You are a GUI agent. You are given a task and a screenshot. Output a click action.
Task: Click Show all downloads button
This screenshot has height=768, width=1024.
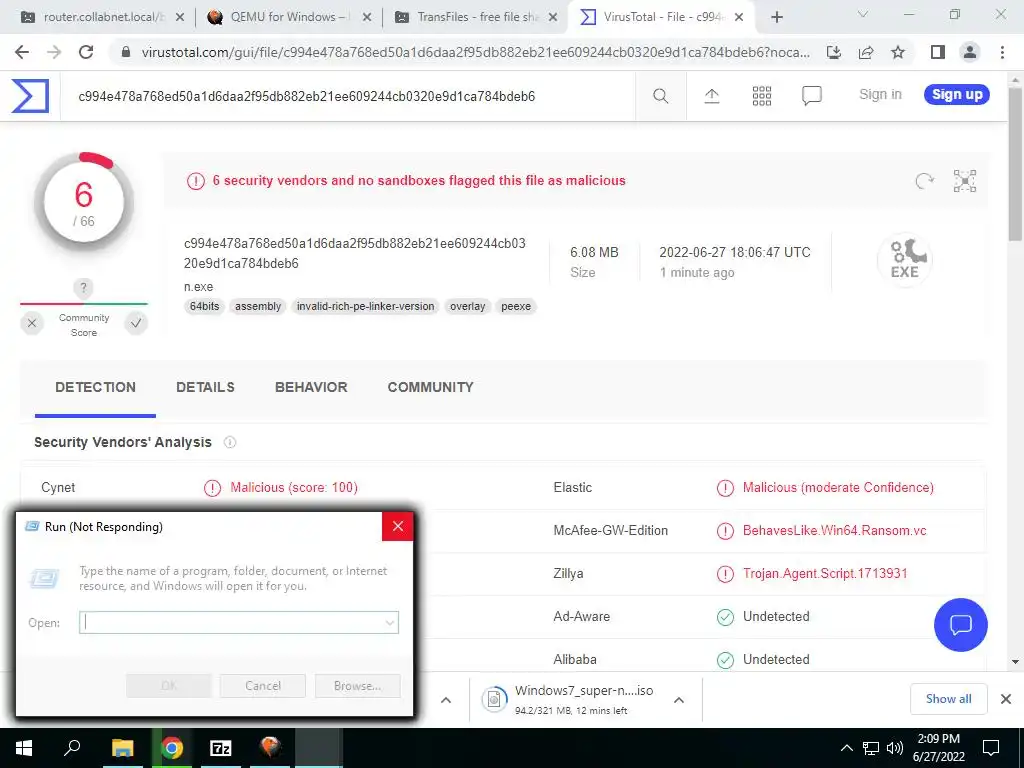(948, 699)
